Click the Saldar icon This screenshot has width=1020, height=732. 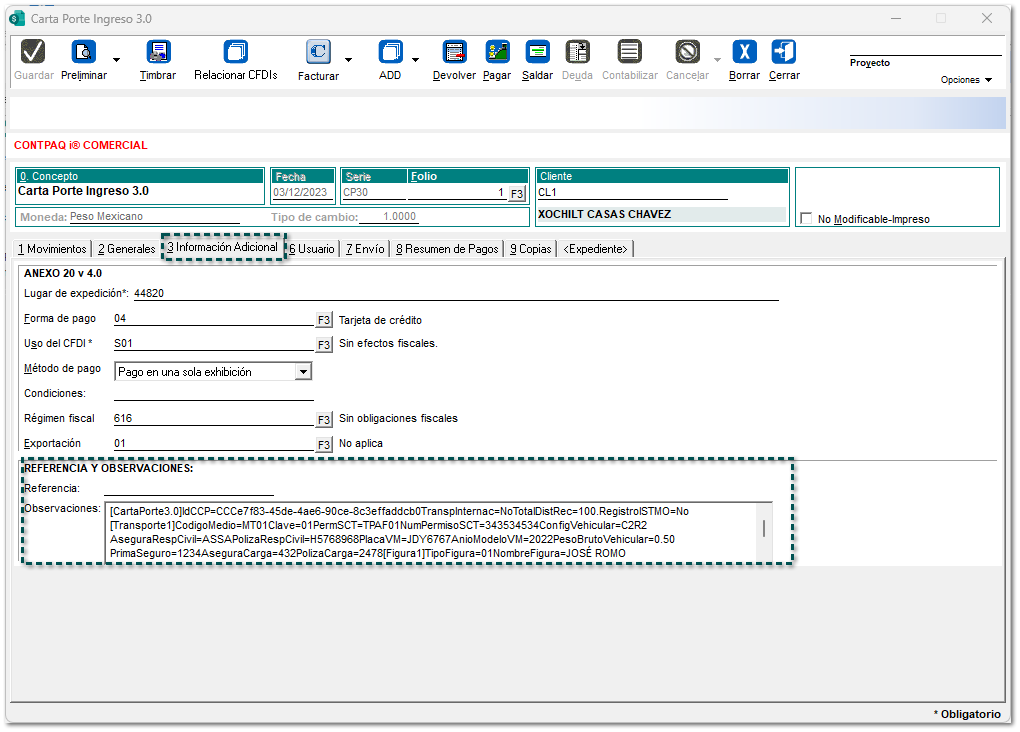(x=538, y=53)
